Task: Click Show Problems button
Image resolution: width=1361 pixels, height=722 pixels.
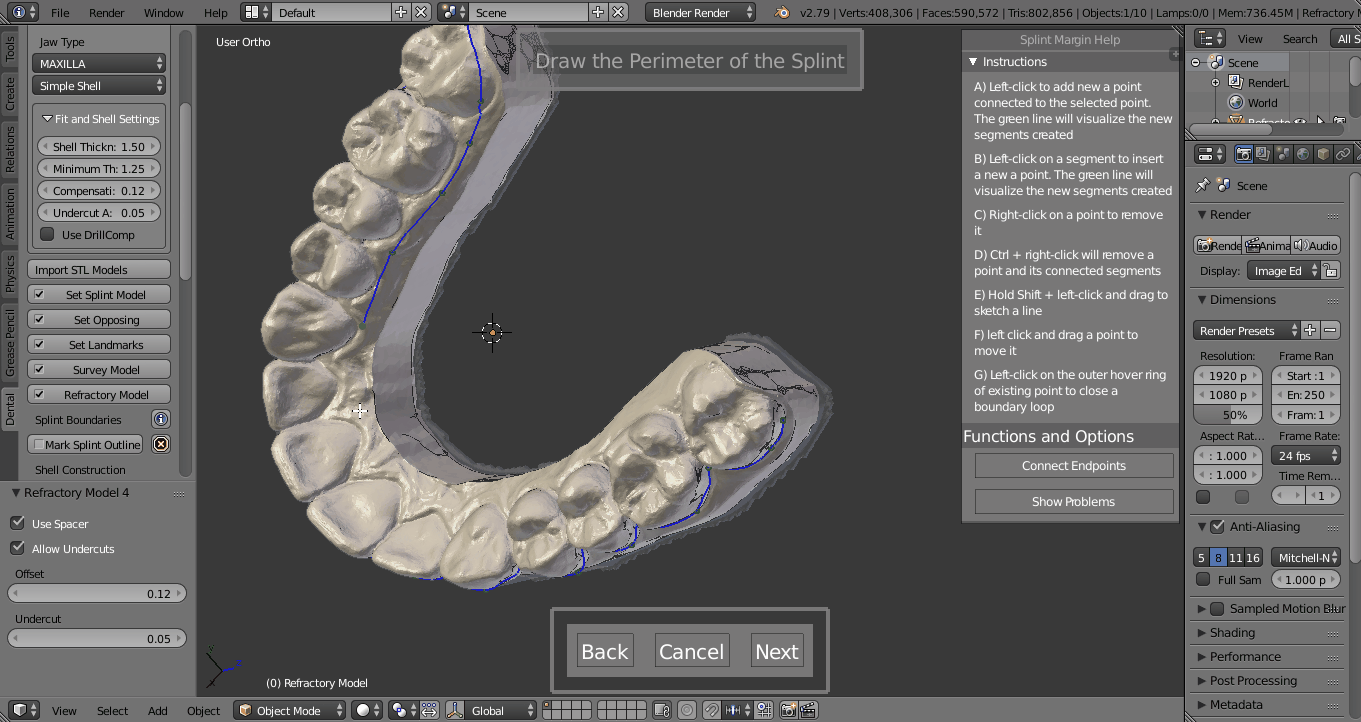Action: point(1074,501)
